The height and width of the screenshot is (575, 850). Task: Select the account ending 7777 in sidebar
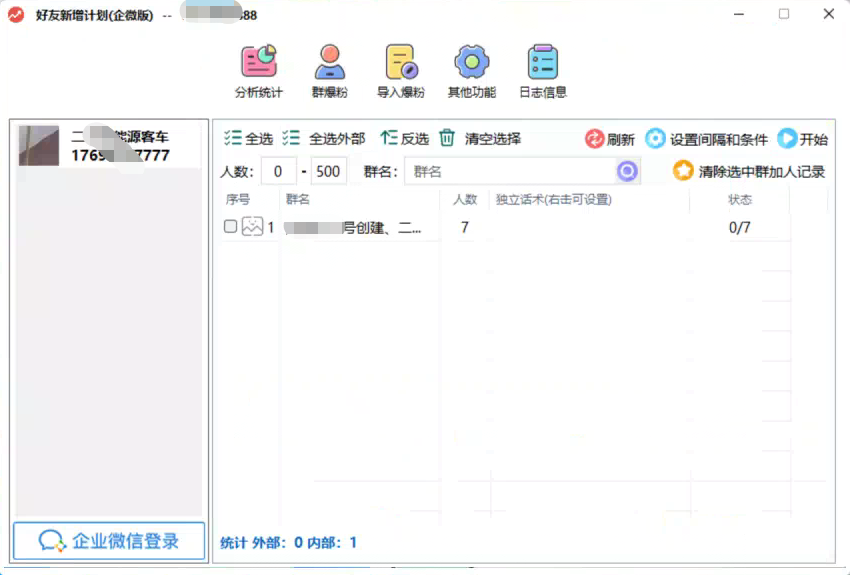click(x=109, y=145)
